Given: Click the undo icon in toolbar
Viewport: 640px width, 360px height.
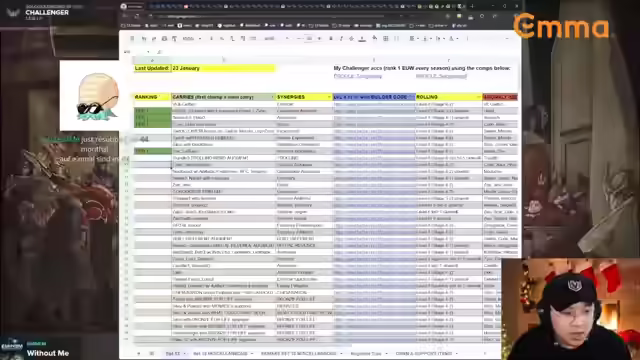Looking at the screenshot, I should (144, 39).
